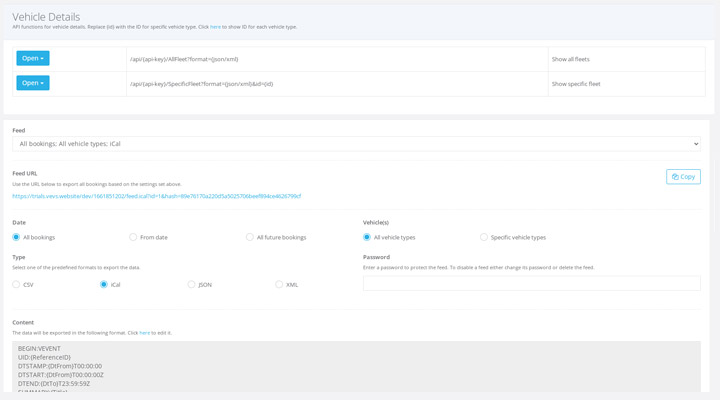Copy the feed URL with Copy button
Image resolution: width=720 pixels, height=400 pixels.
click(x=683, y=177)
